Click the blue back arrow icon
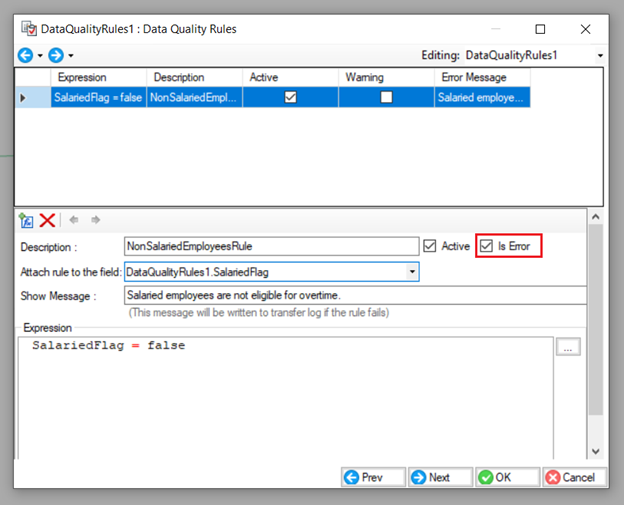 point(25,55)
